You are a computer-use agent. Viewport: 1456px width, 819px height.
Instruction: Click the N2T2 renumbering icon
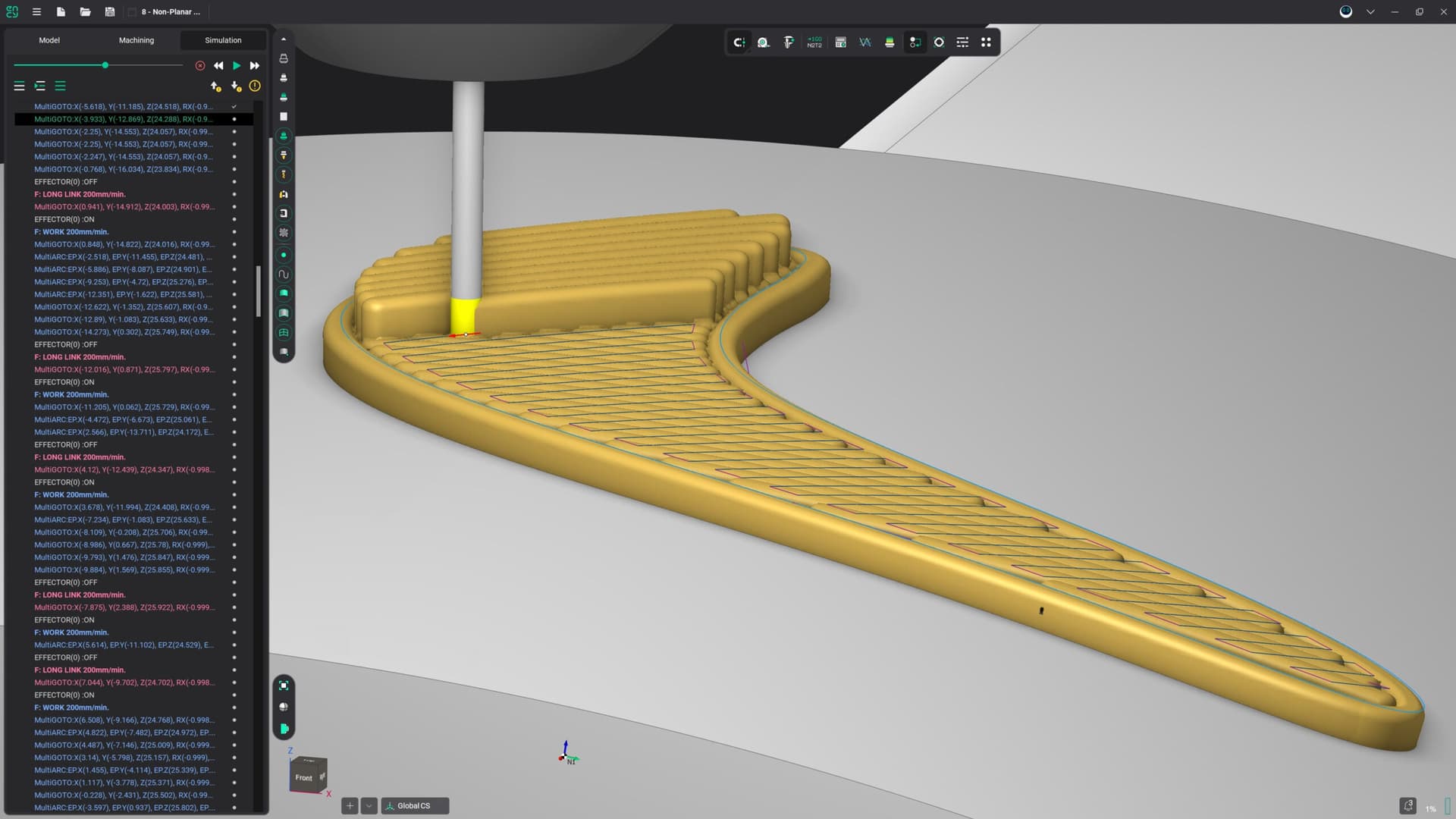(x=814, y=42)
